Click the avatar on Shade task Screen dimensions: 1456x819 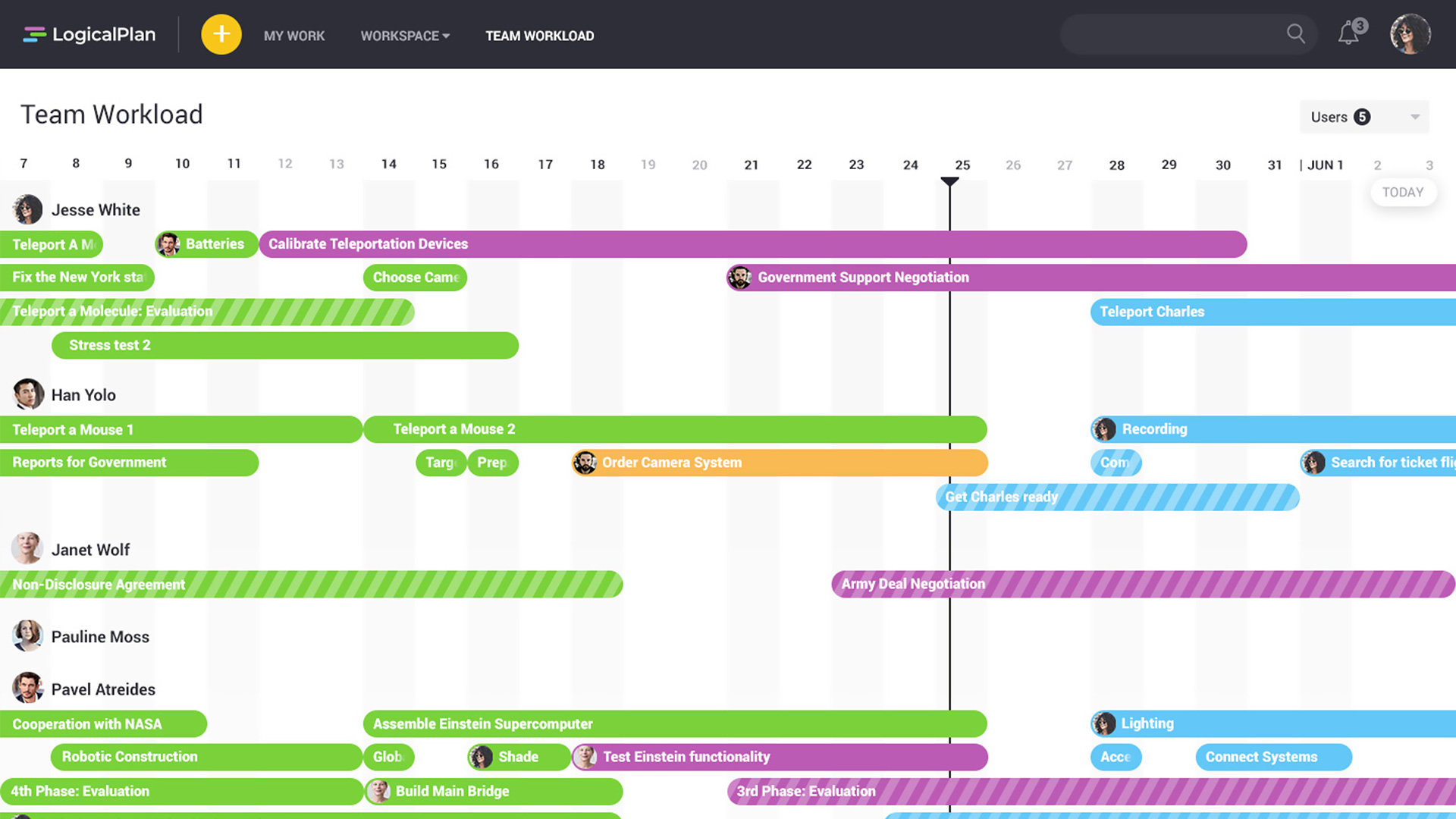[481, 757]
